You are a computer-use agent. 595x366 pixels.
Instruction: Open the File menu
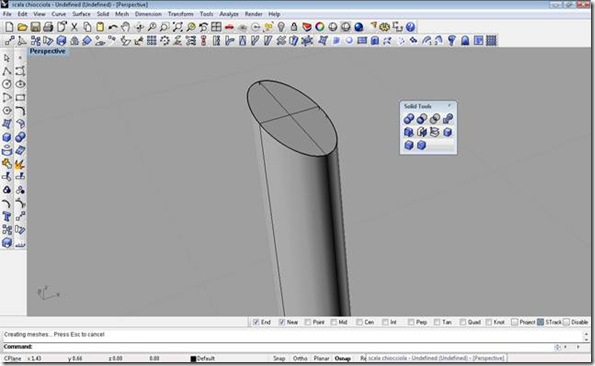(7, 14)
